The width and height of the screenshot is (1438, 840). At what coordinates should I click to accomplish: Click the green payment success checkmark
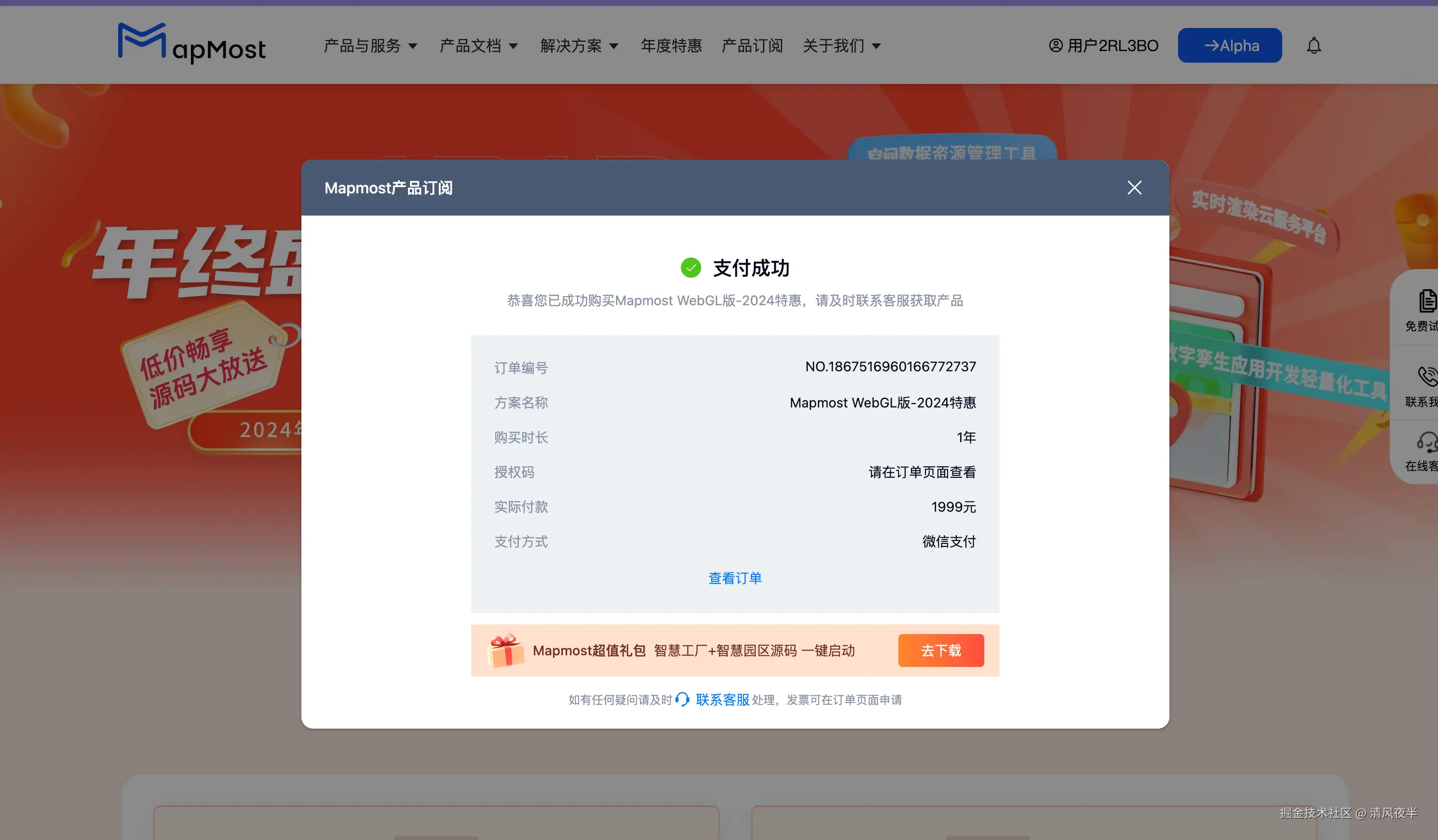(691, 268)
